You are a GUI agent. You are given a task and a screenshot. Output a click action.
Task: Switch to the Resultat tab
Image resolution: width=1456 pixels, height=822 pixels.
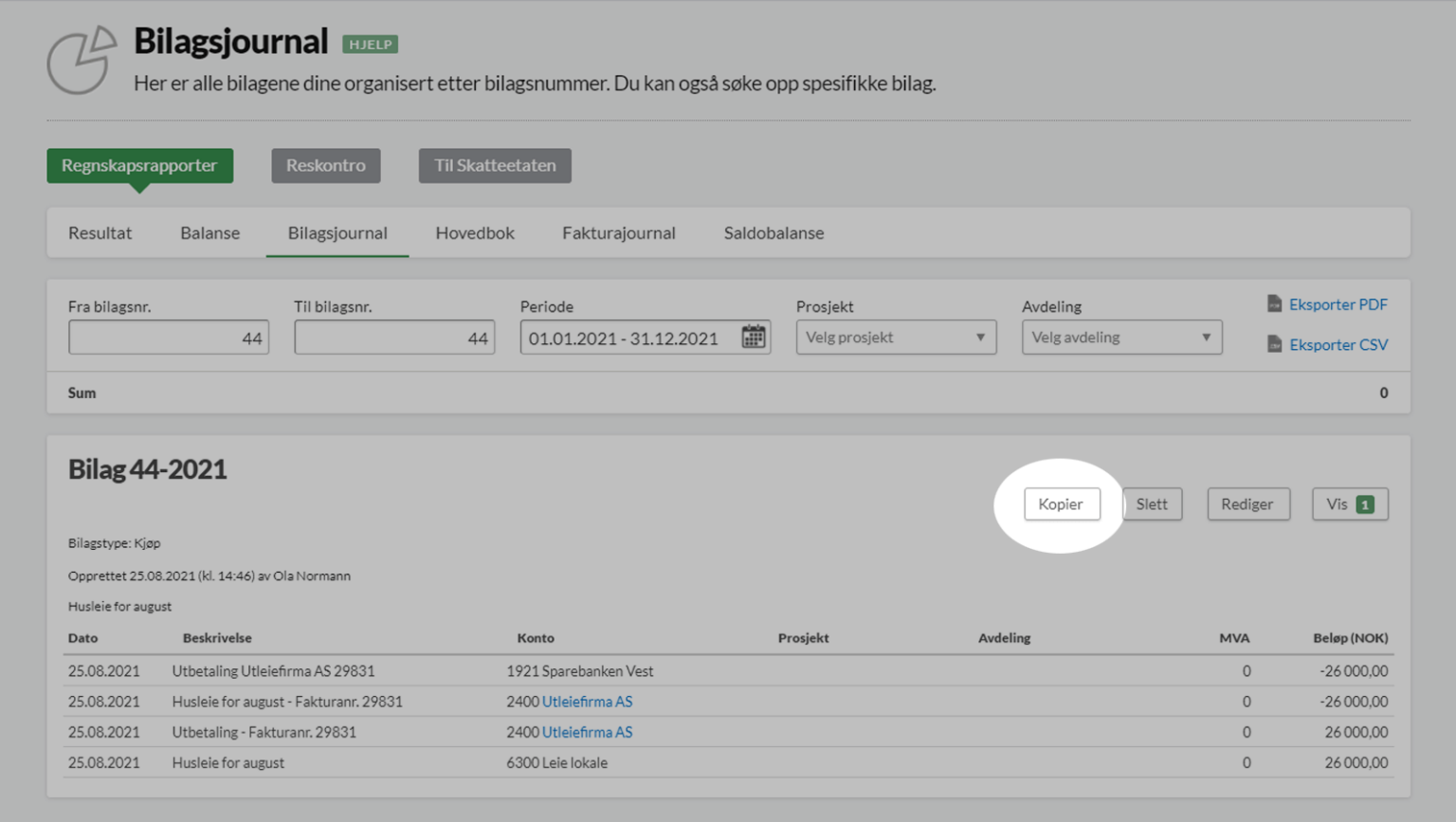(100, 232)
